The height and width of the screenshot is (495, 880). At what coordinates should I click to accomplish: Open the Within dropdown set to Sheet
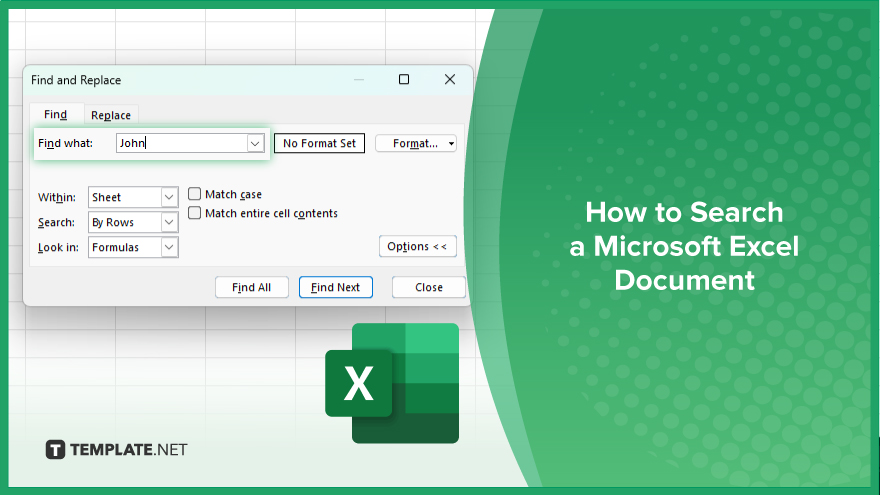coord(169,198)
